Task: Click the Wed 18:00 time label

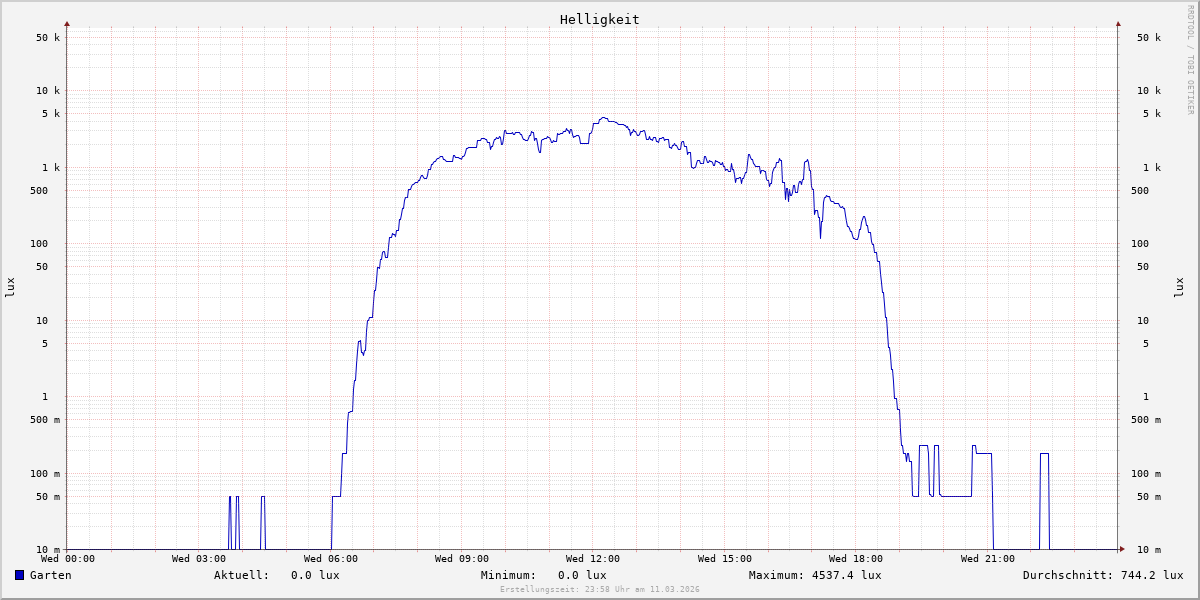Action: (856, 559)
